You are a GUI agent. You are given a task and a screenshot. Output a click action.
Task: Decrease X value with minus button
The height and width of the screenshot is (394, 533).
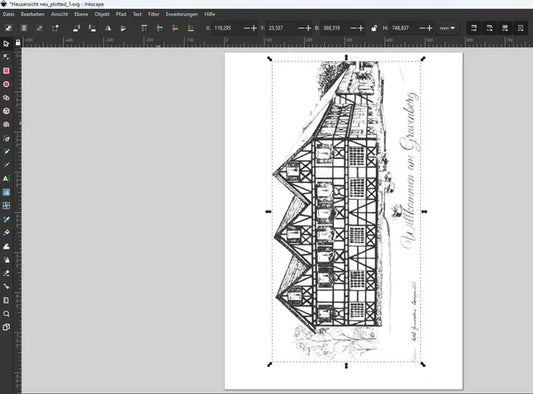click(x=247, y=28)
